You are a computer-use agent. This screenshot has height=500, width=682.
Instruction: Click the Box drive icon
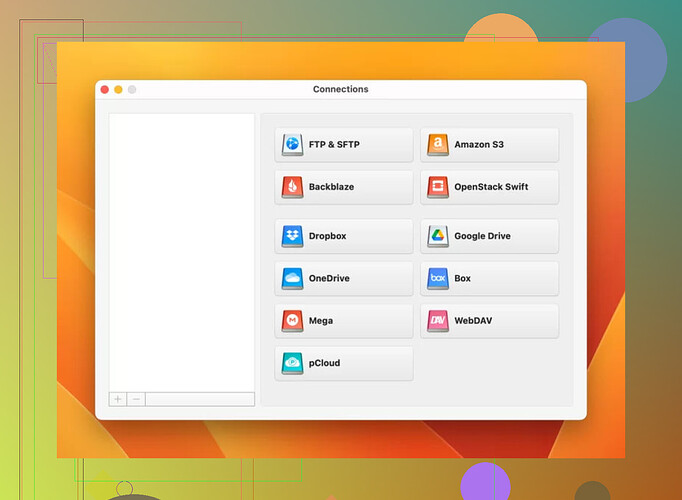(x=438, y=278)
